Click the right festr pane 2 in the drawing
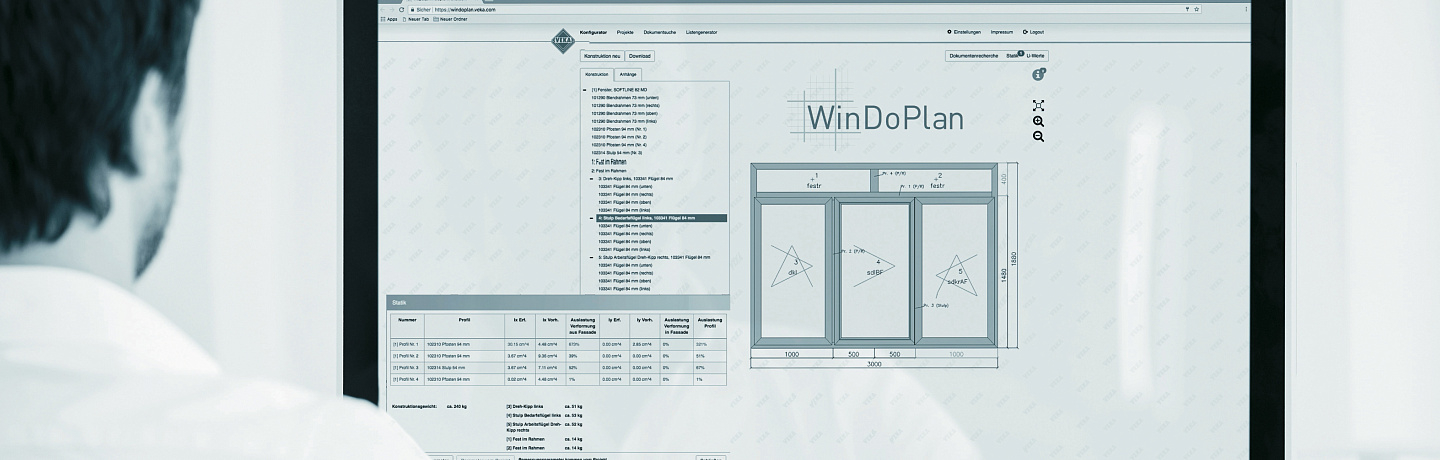 [937, 181]
